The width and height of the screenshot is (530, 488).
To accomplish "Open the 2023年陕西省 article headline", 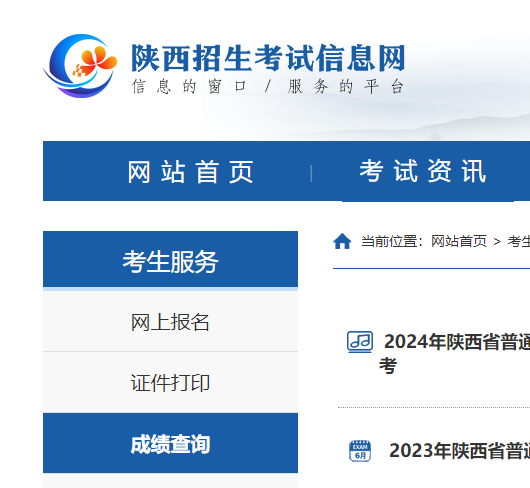I will pyautogui.click(x=460, y=451).
